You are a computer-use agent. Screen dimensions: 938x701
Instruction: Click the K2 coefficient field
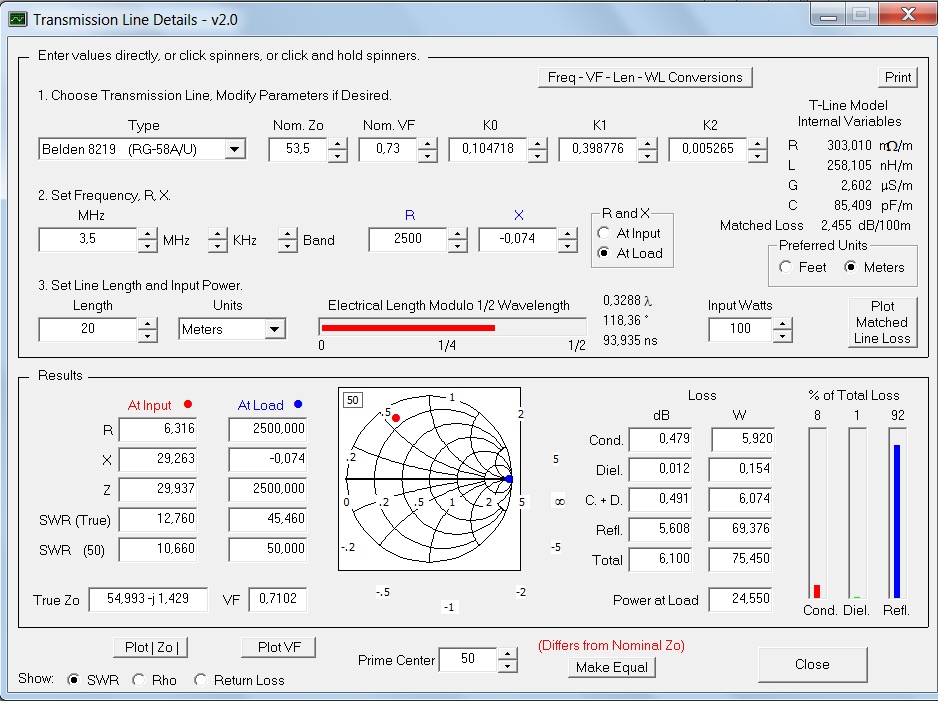point(708,149)
